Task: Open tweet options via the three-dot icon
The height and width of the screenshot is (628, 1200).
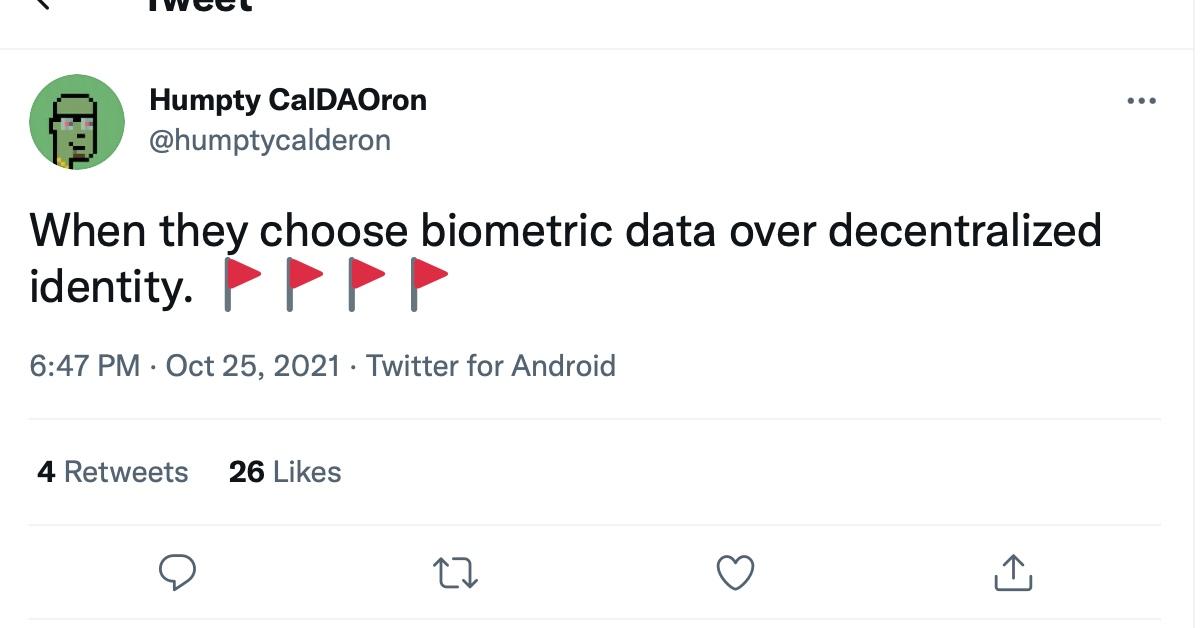Action: [x=1142, y=99]
